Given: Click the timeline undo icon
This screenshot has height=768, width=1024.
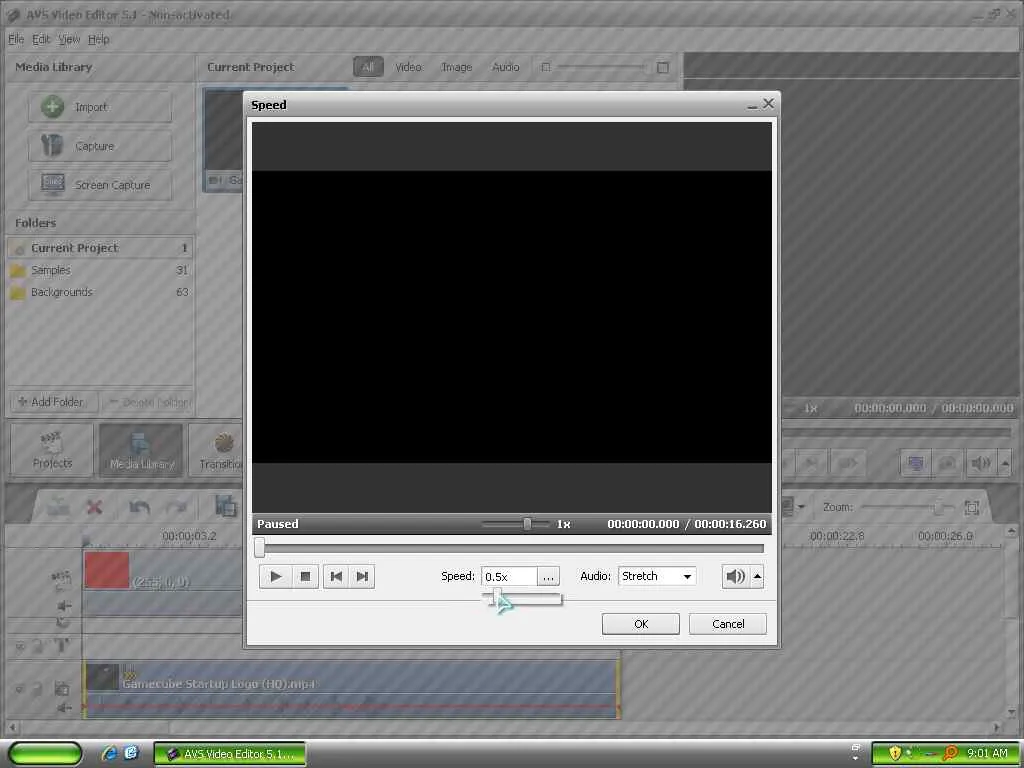Looking at the screenshot, I should point(139,507).
